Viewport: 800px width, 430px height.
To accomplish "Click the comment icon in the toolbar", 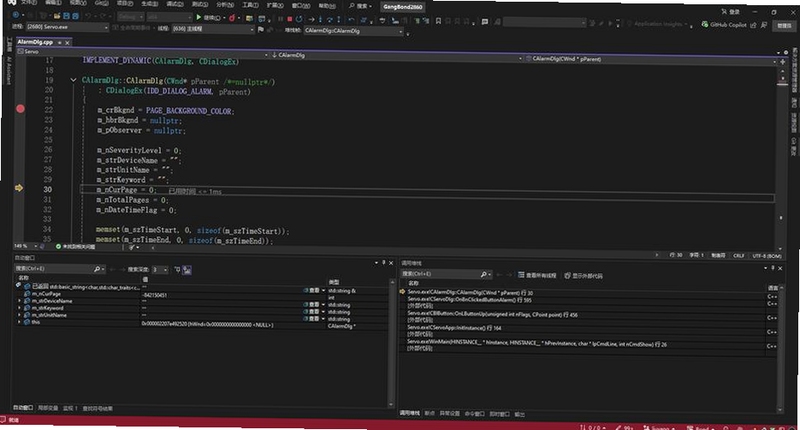I will (485, 21).
